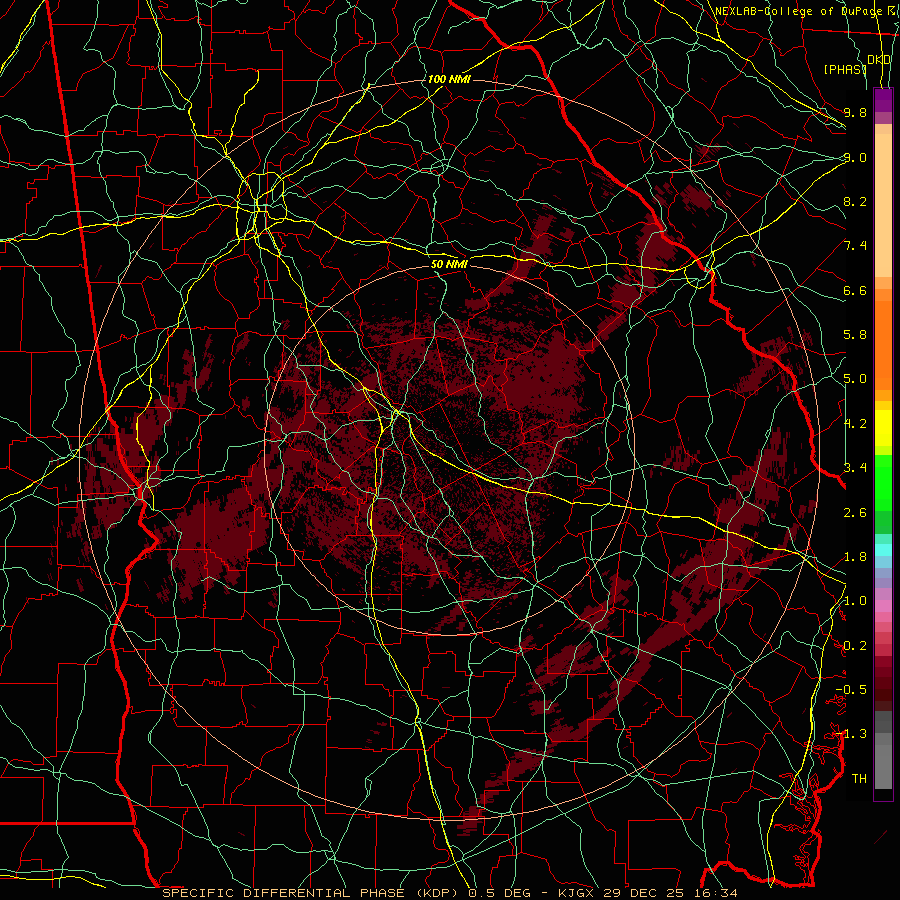Click the 5.8 value on the scale
The image size is (900, 900).
coord(855,335)
